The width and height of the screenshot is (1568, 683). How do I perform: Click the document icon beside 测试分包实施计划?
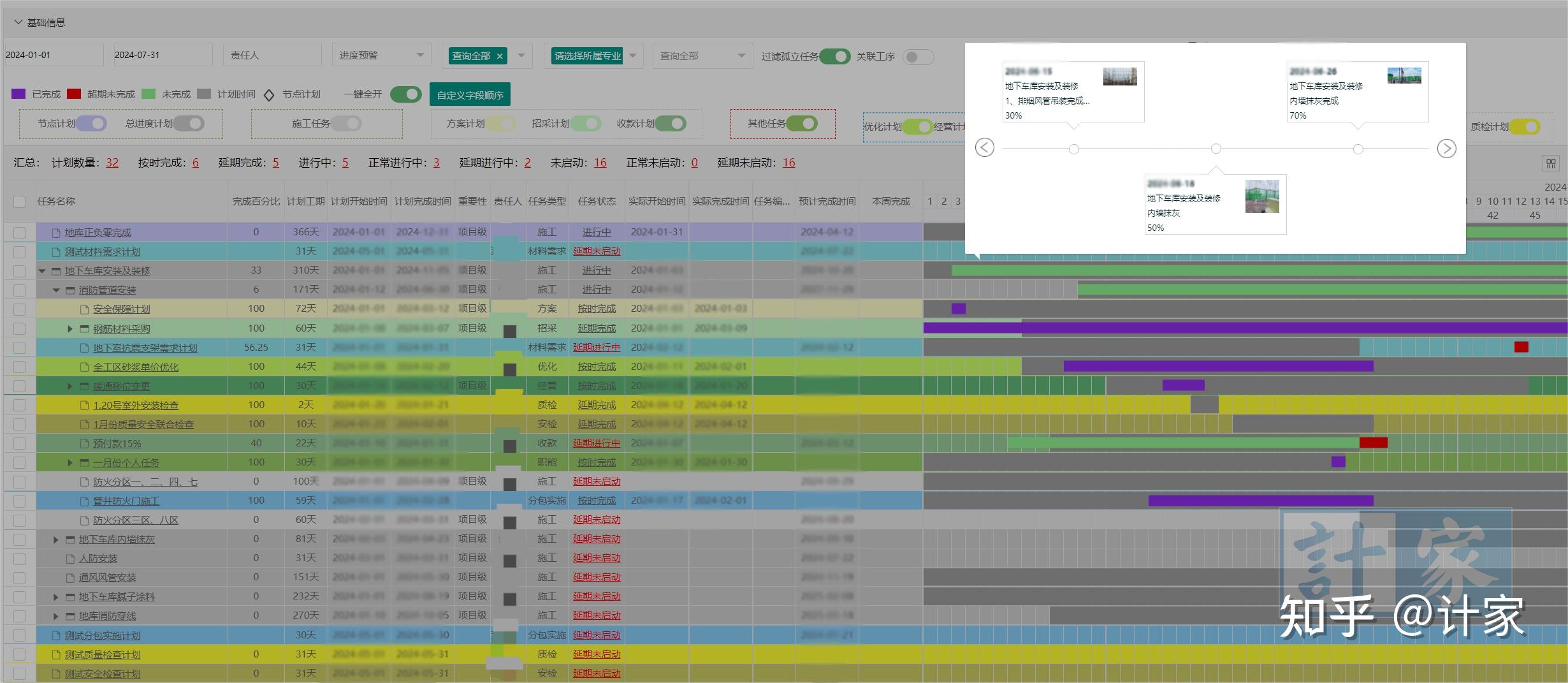[x=56, y=636]
